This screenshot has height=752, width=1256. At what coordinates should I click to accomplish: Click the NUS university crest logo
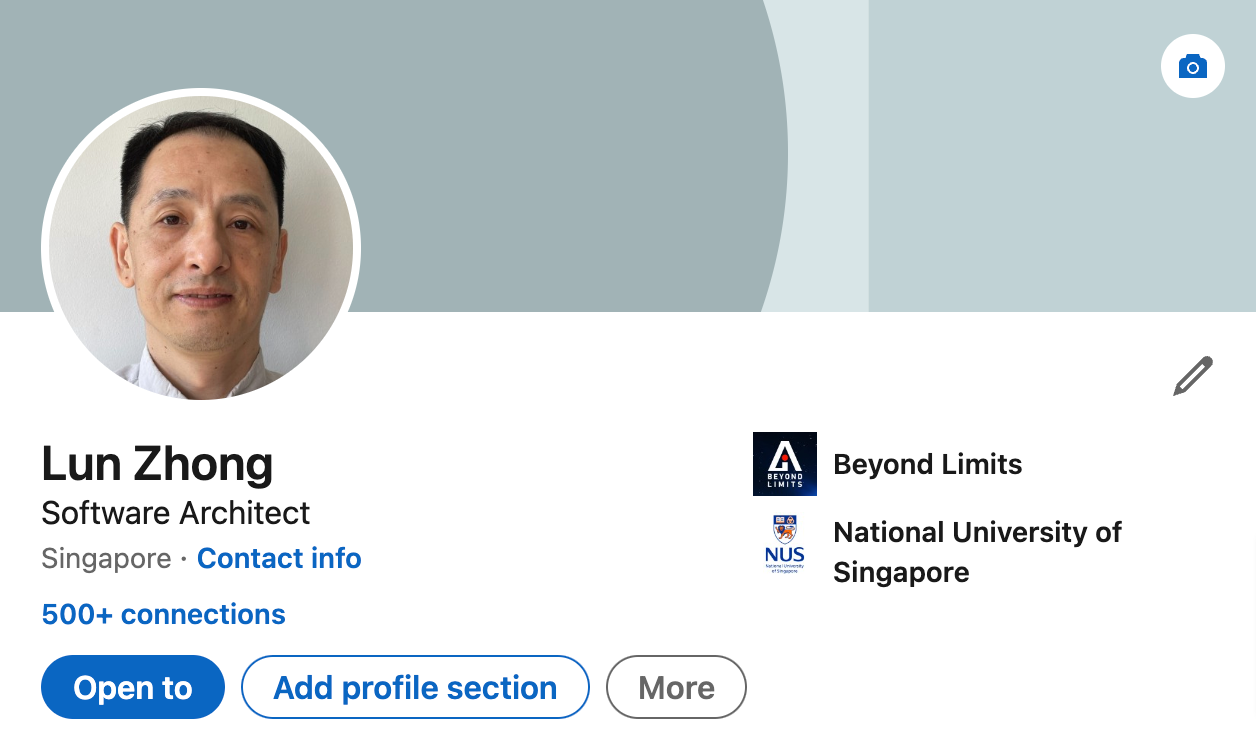tap(784, 544)
